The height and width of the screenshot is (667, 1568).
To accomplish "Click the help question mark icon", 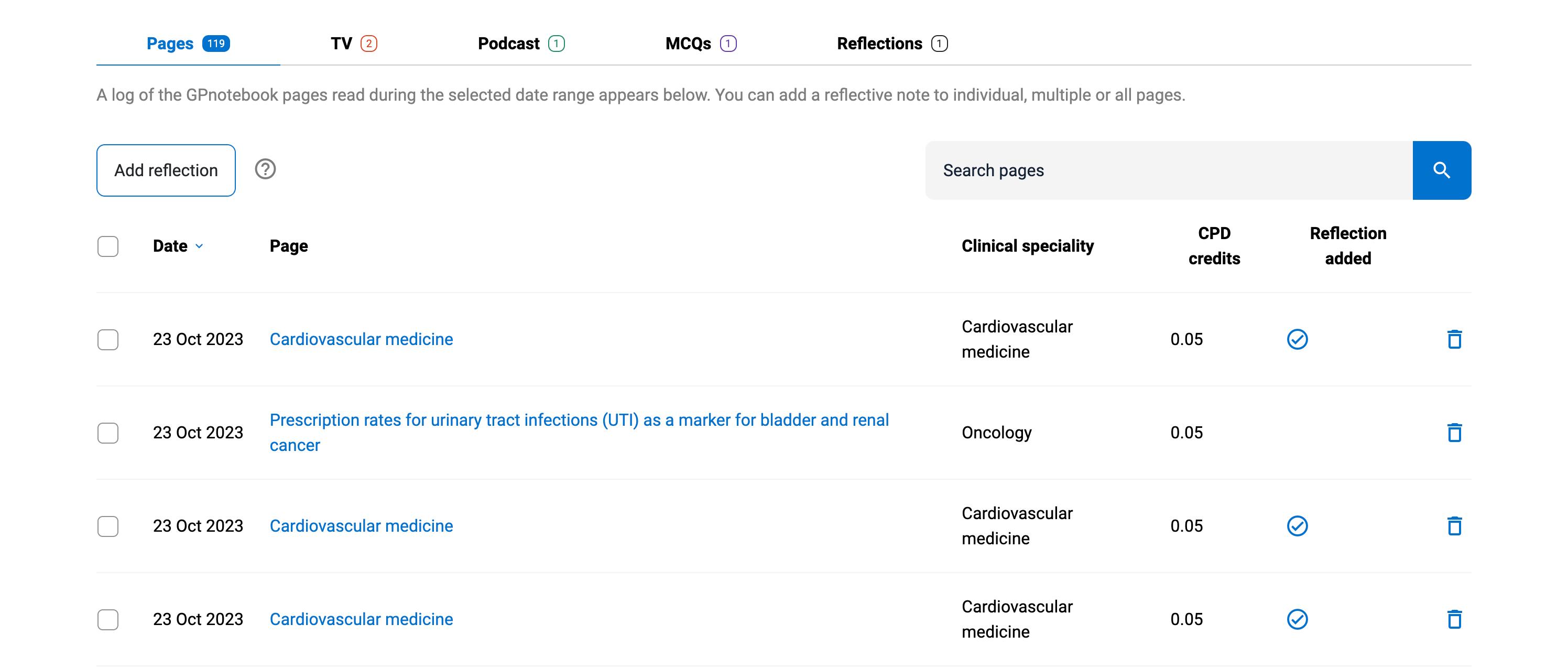I will coord(265,169).
